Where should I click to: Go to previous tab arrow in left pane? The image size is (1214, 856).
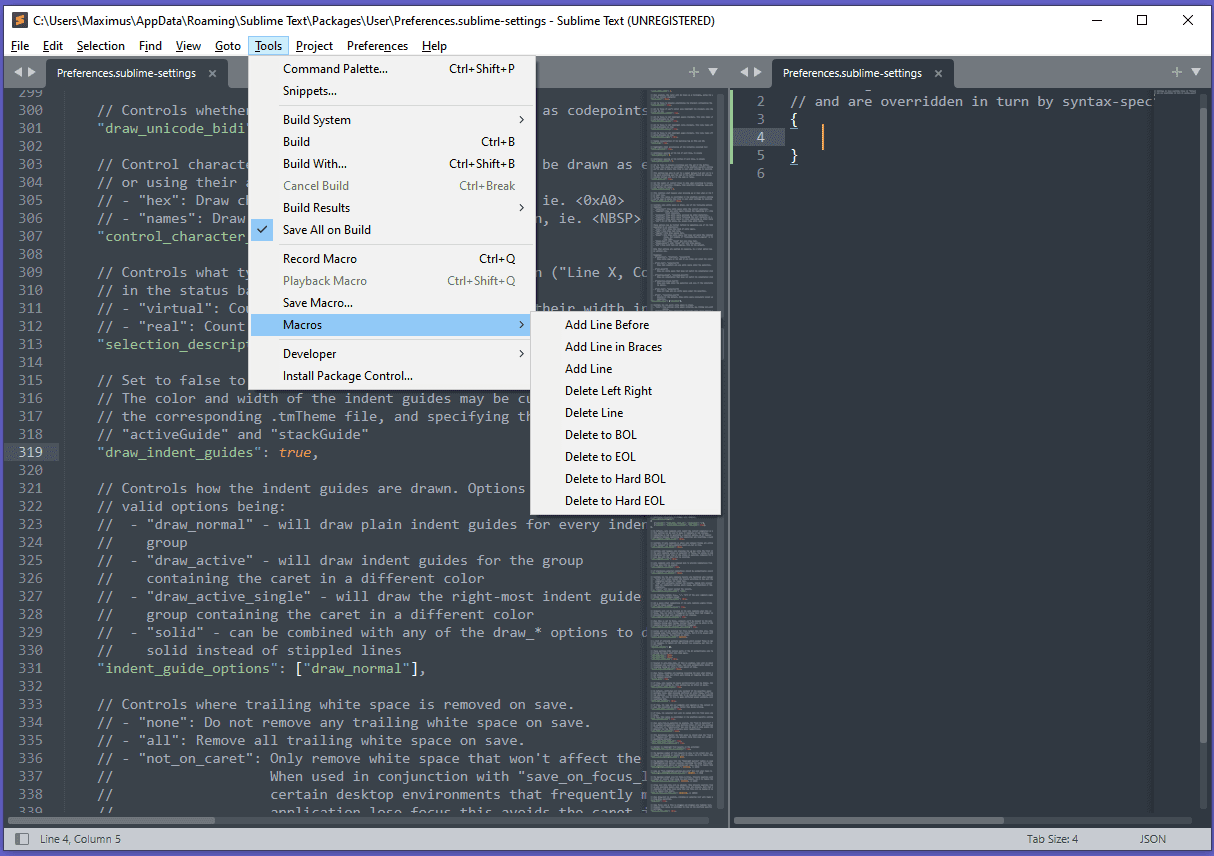point(17,72)
